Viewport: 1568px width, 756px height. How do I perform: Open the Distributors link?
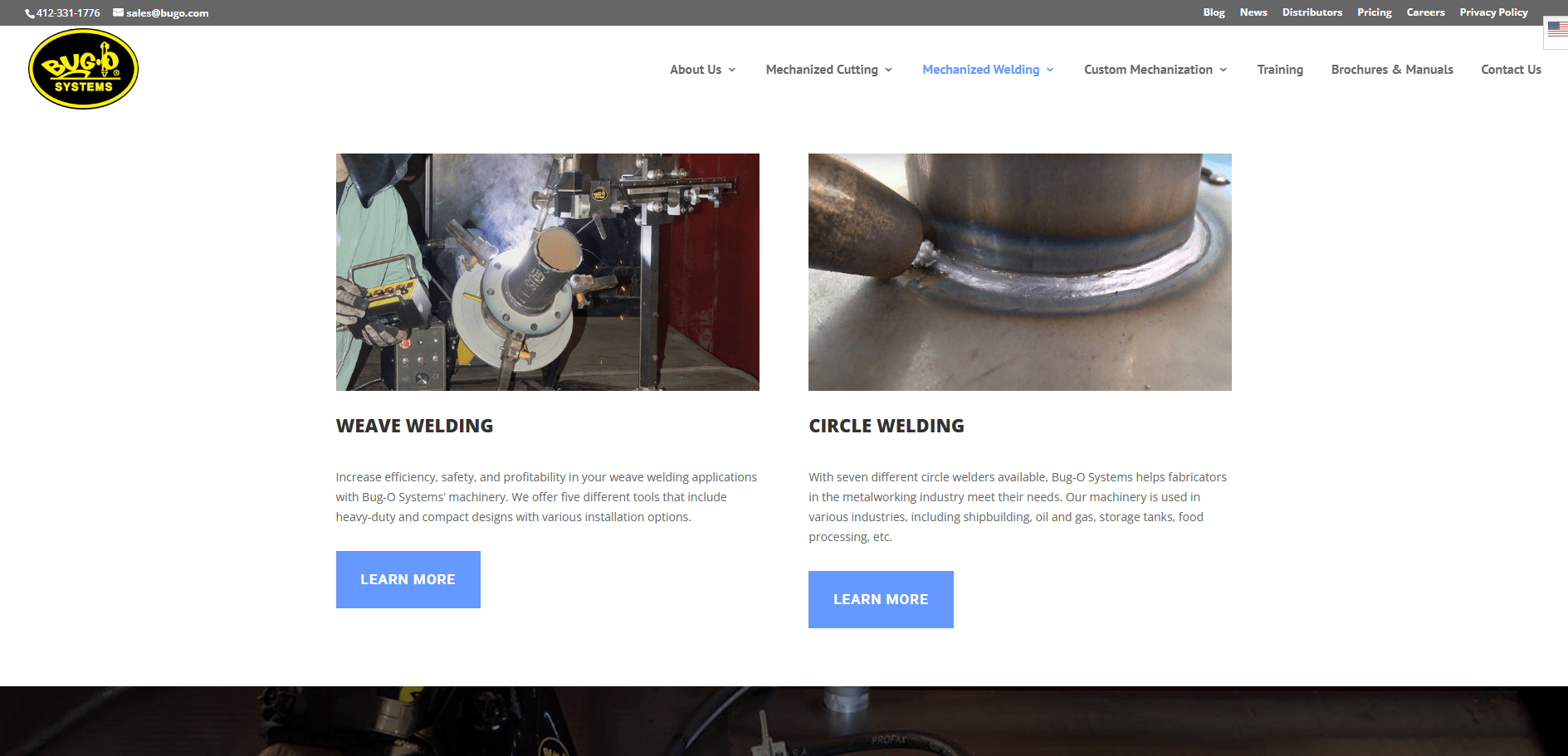1312,12
